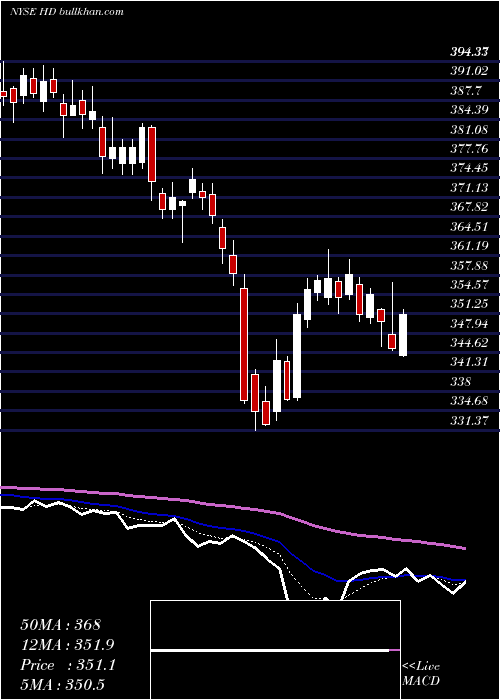Screen dimensions: 500x700
Task: Click the Price : 351.1 readout
Action: pyautogui.click(x=68, y=665)
